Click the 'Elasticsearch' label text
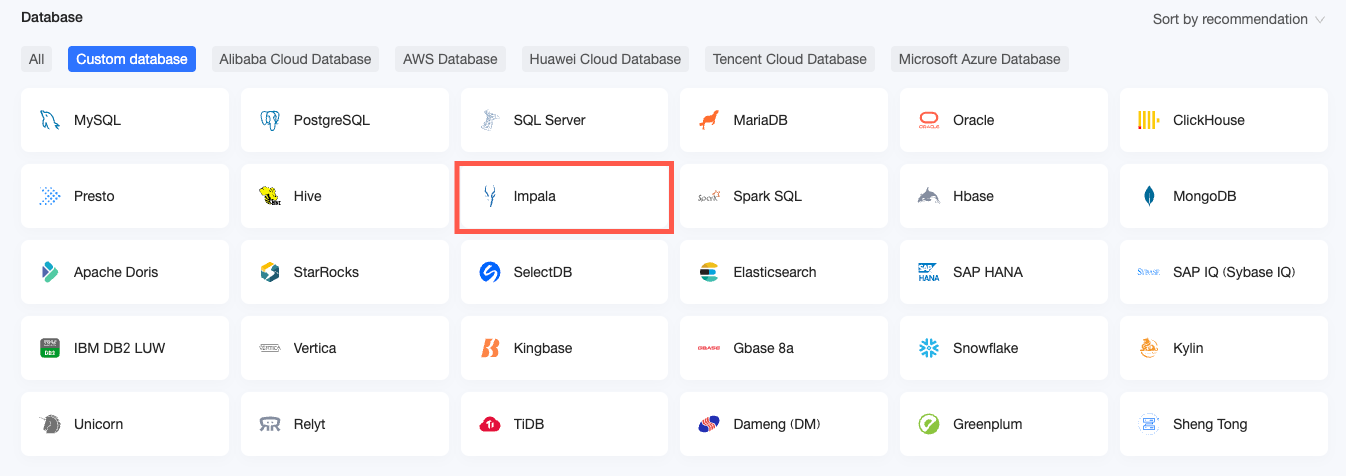This screenshot has height=476, width=1346. pos(775,272)
